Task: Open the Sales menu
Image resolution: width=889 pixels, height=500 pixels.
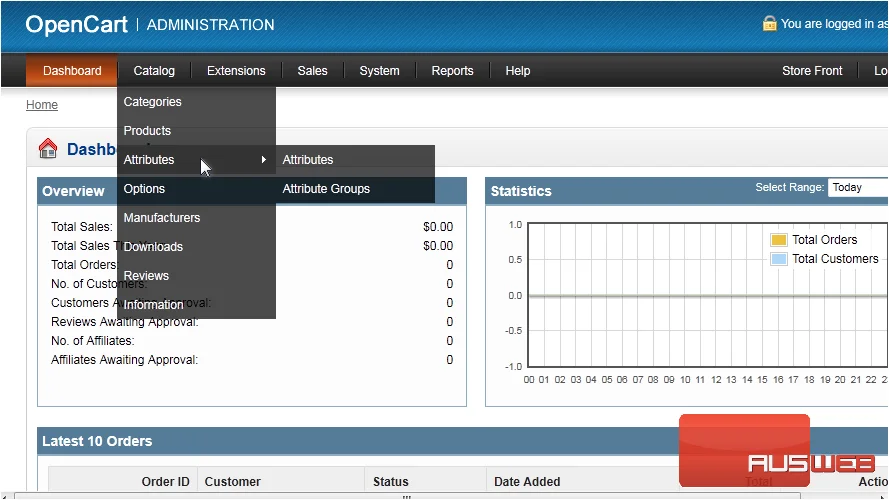Action: [312, 71]
